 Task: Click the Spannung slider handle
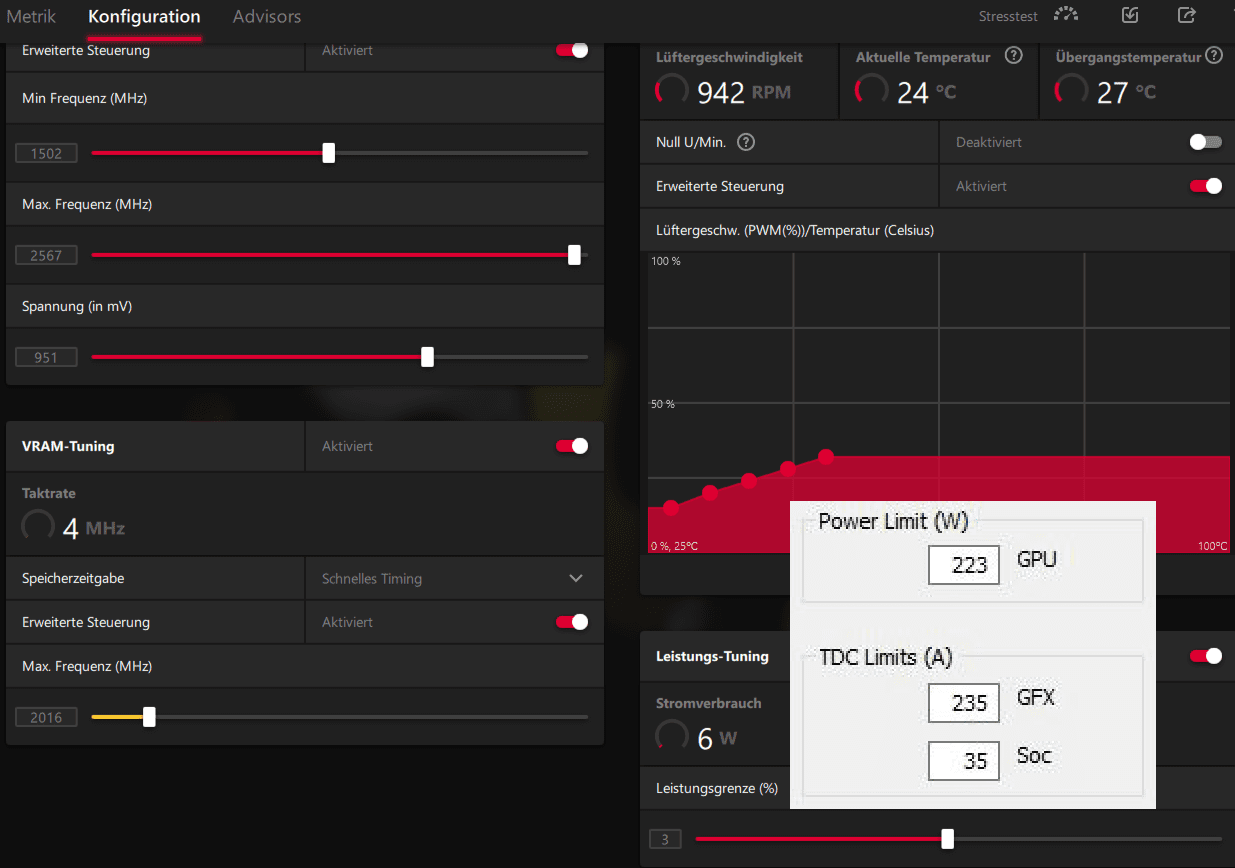tap(427, 357)
